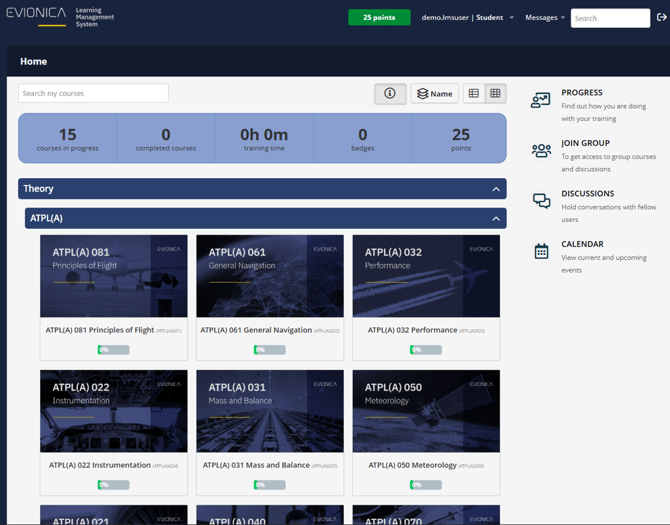Open the CALENDAR link

pyautogui.click(x=582, y=244)
